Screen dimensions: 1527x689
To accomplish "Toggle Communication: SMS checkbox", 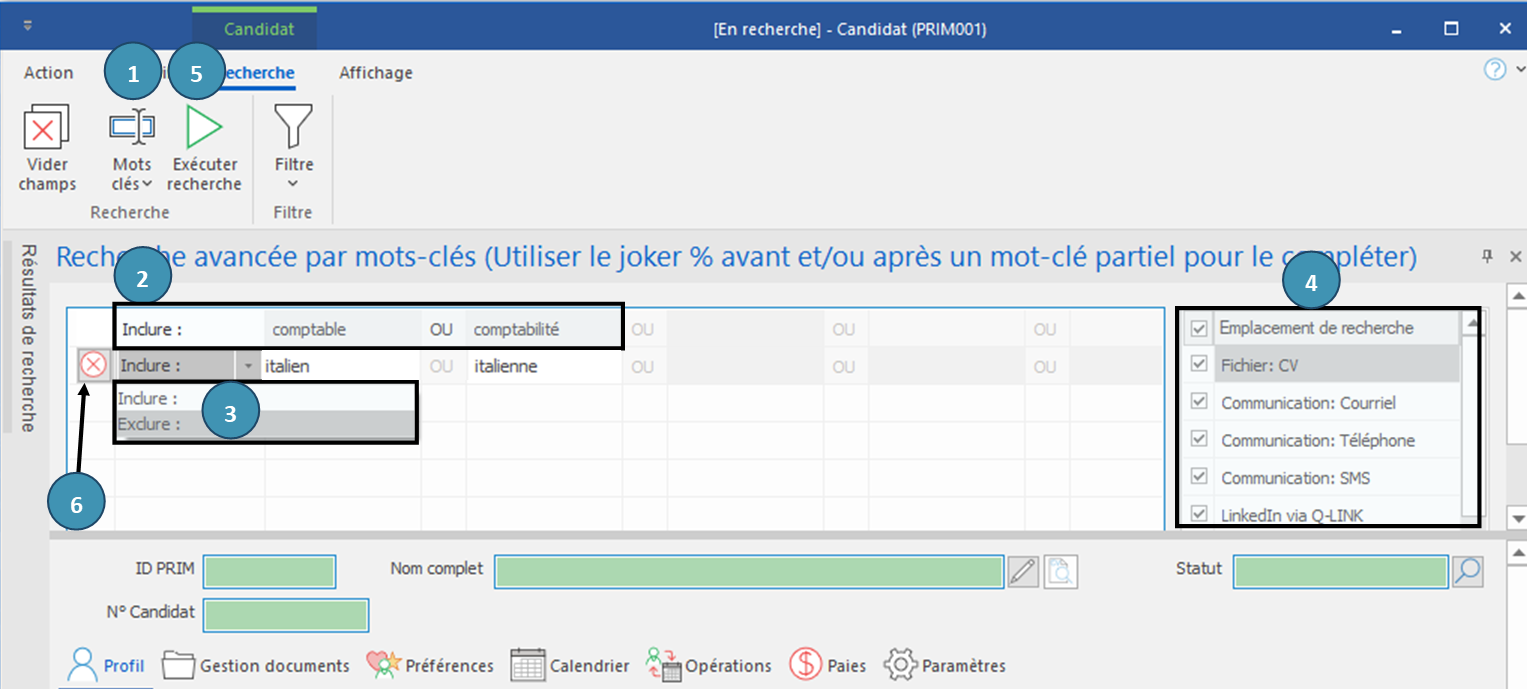I will click(1199, 477).
